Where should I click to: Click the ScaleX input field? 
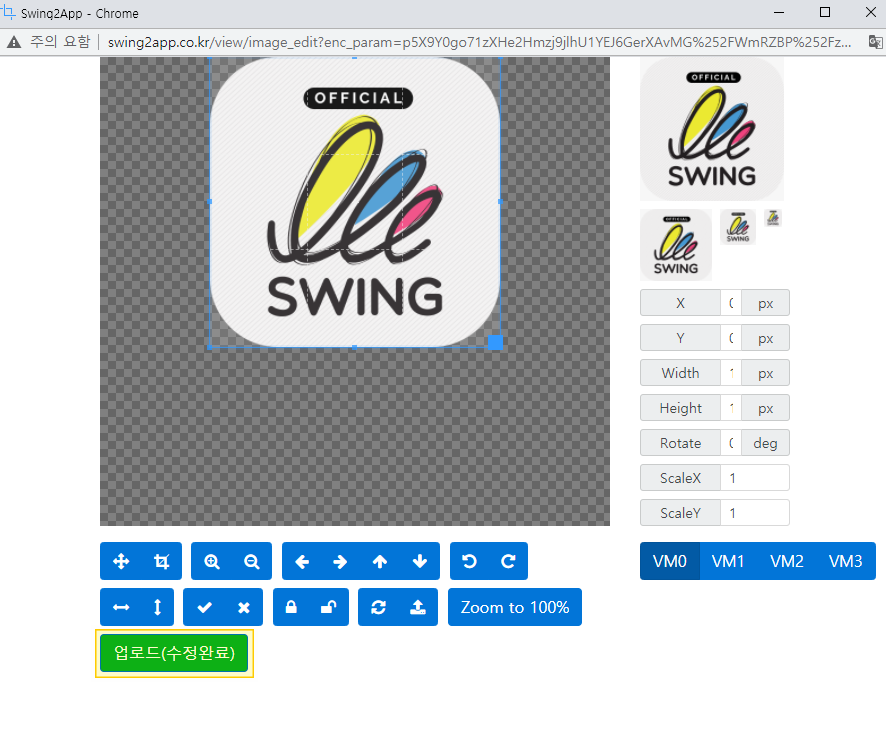tap(754, 478)
